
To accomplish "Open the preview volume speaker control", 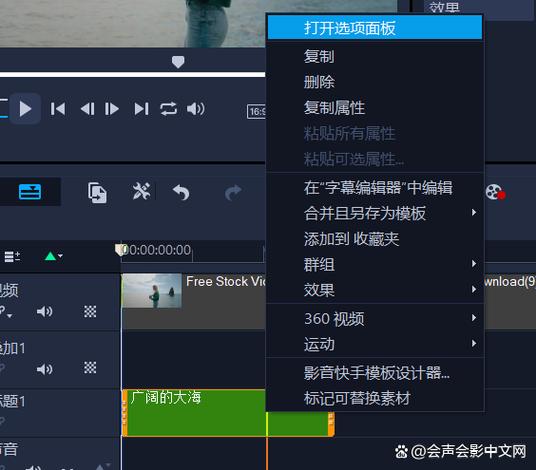I will point(196,109).
